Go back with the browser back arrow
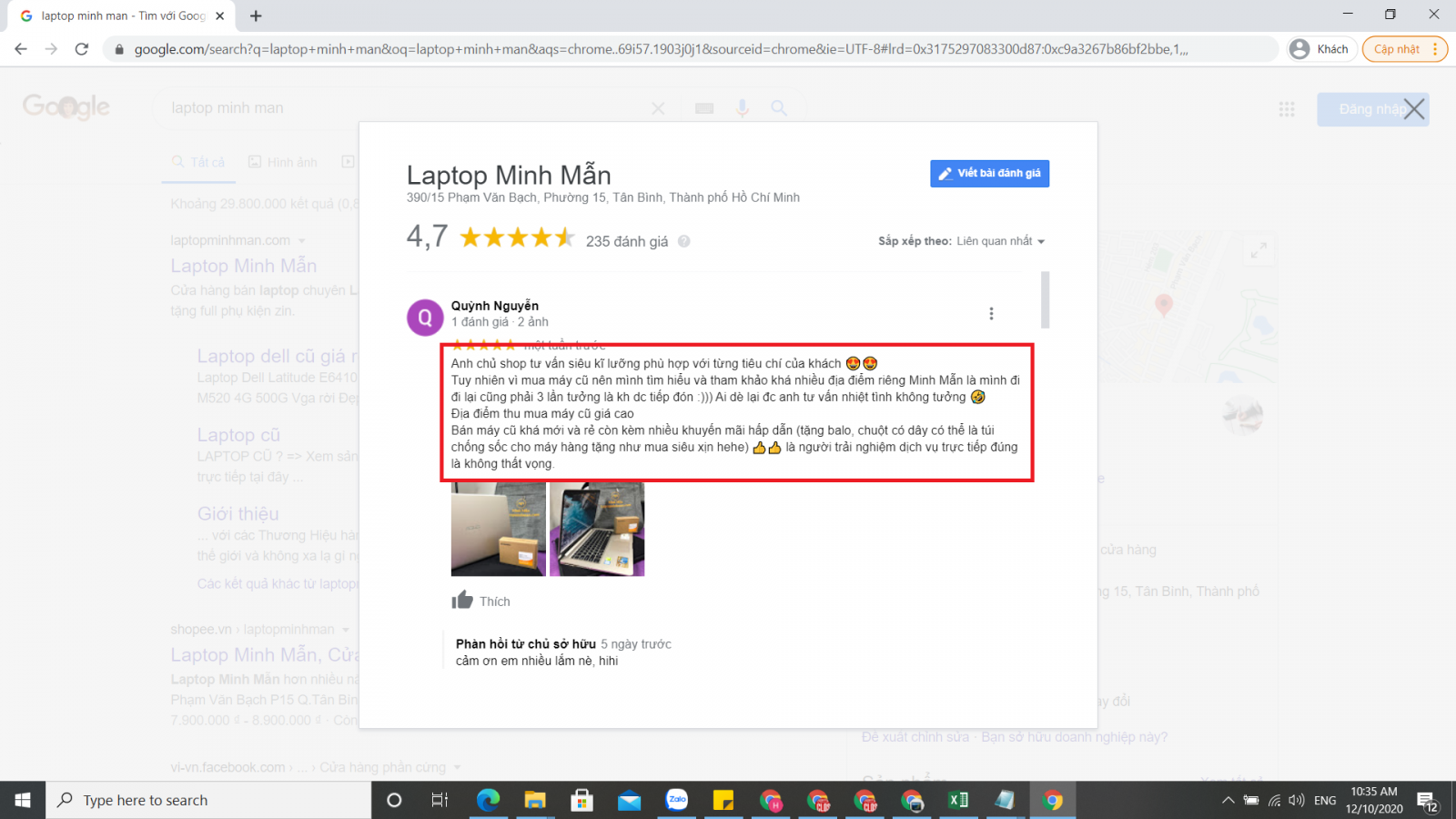This screenshot has width=1456, height=819. [x=21, y=49]
